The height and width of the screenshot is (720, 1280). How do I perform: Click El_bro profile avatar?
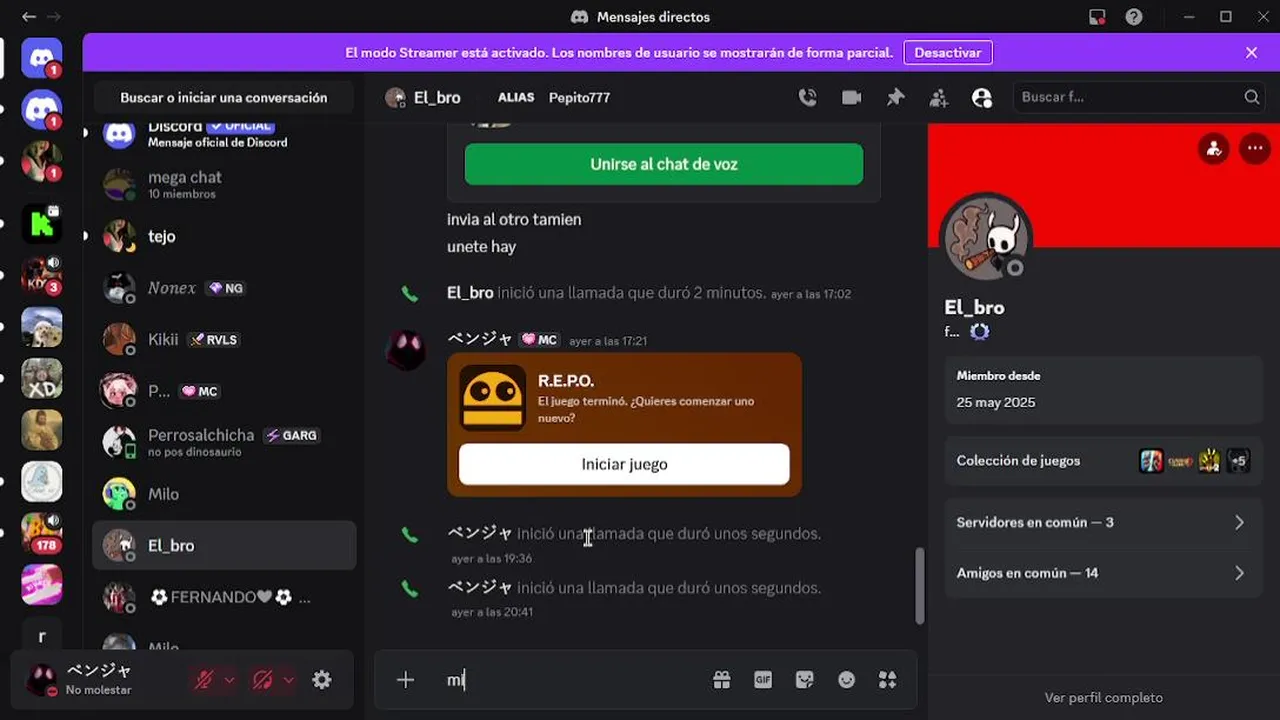click(986, 238)
